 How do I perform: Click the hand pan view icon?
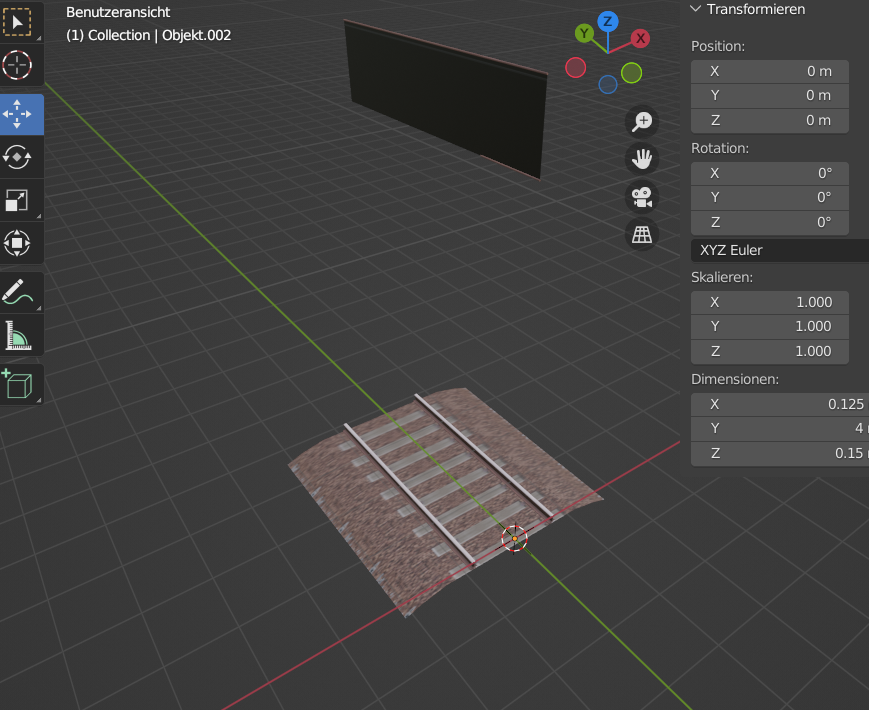(x=642, y=159)
